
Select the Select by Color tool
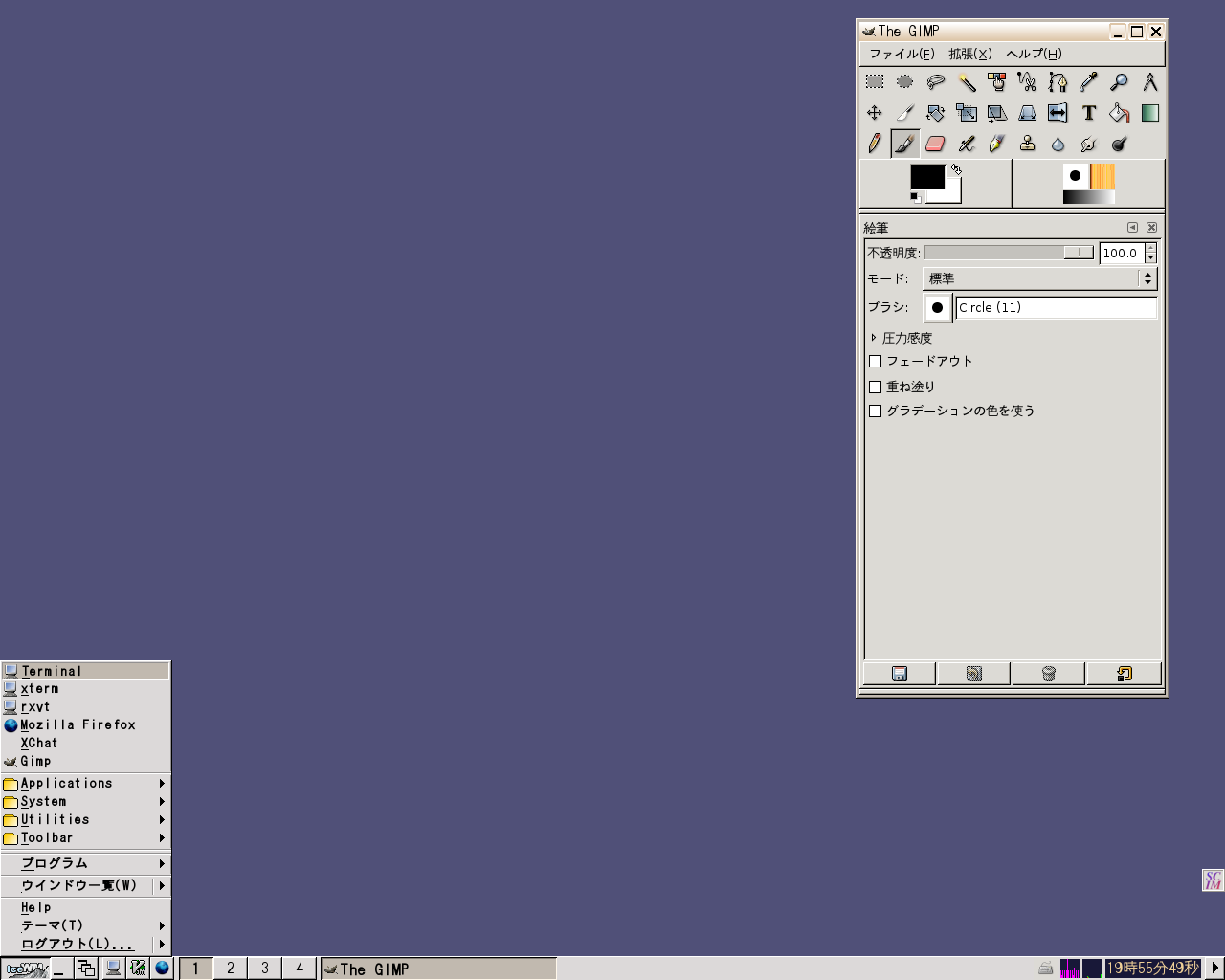pos(997,82)
